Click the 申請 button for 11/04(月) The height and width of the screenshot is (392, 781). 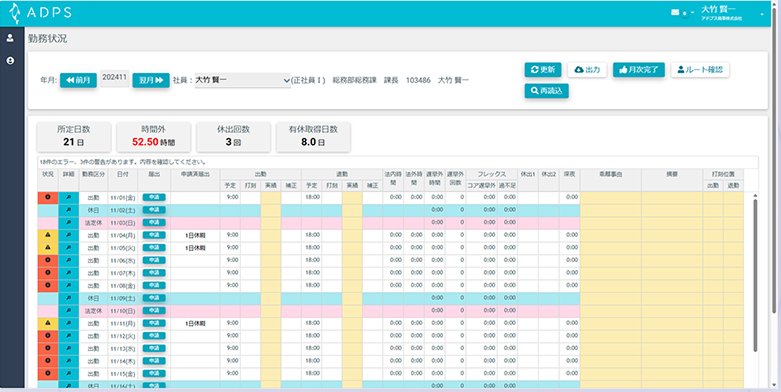pyautogui.click(x=154, y=235)
